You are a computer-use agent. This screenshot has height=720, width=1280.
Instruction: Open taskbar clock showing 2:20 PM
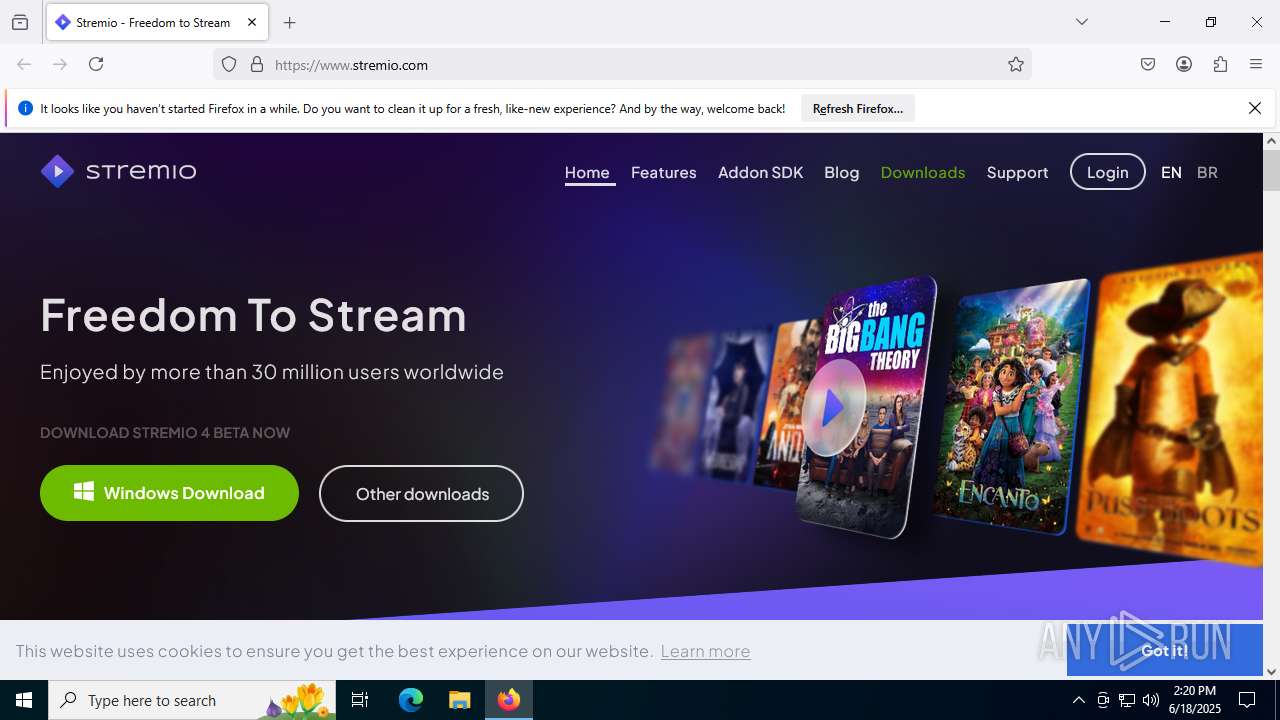[x=1196, y=700]
